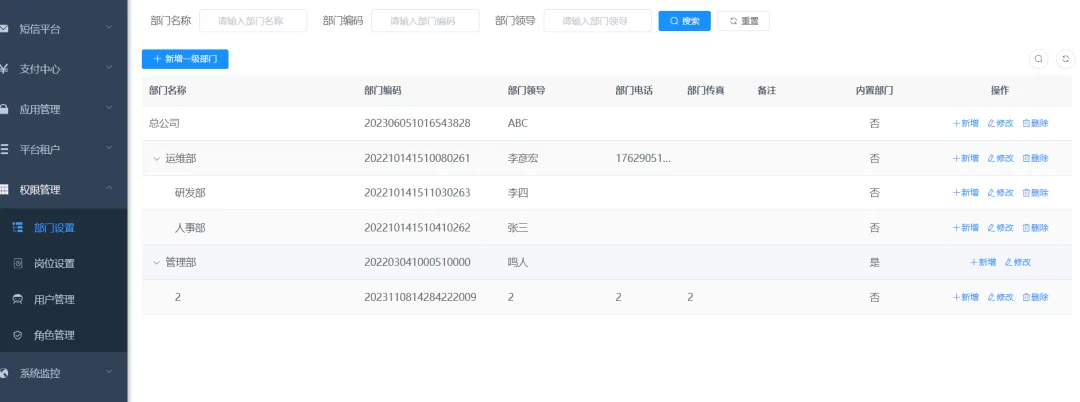Viewport: 1080px width, 402px height.
Task: Click the 内置部门 column header
Action: (875, 90)
